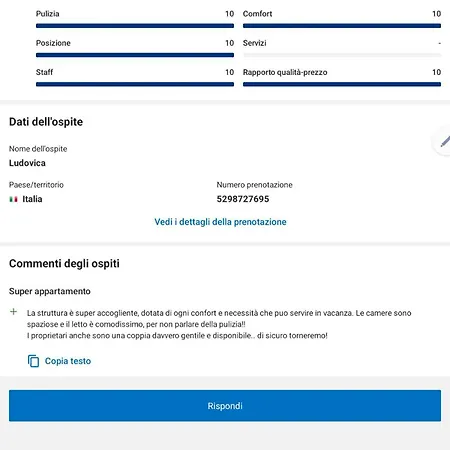
Task: Click the Copia testo link
Action: pyautogui.click(x=68, y=361)
